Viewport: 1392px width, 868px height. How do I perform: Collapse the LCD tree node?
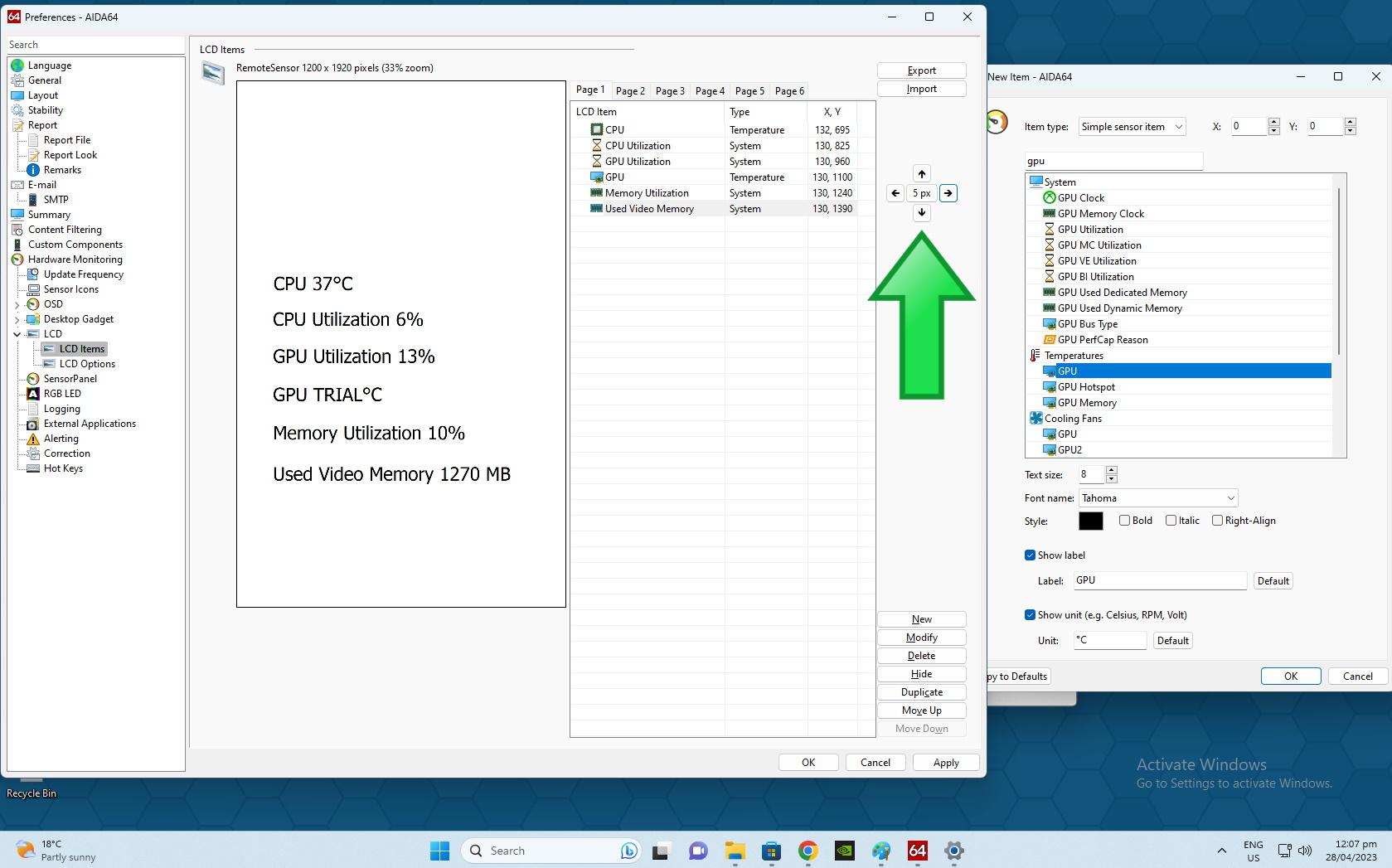pyautogui.click(x=17, y=335)
